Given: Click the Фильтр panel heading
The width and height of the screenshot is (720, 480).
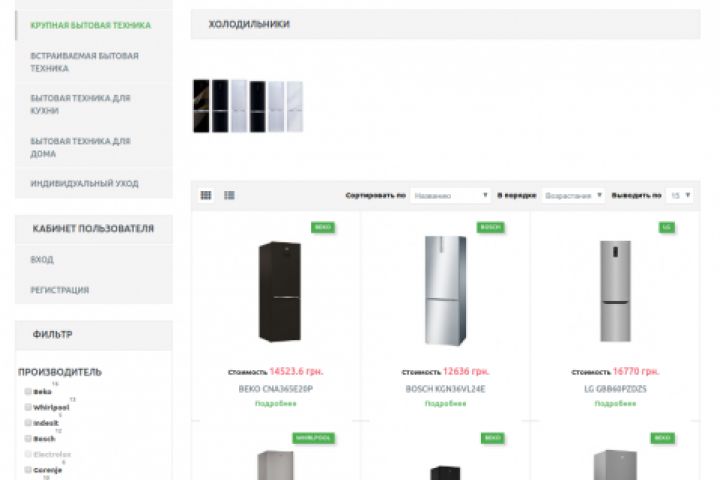Looking at the screenshot, I should pyautogui.click(x=52, y=334).
